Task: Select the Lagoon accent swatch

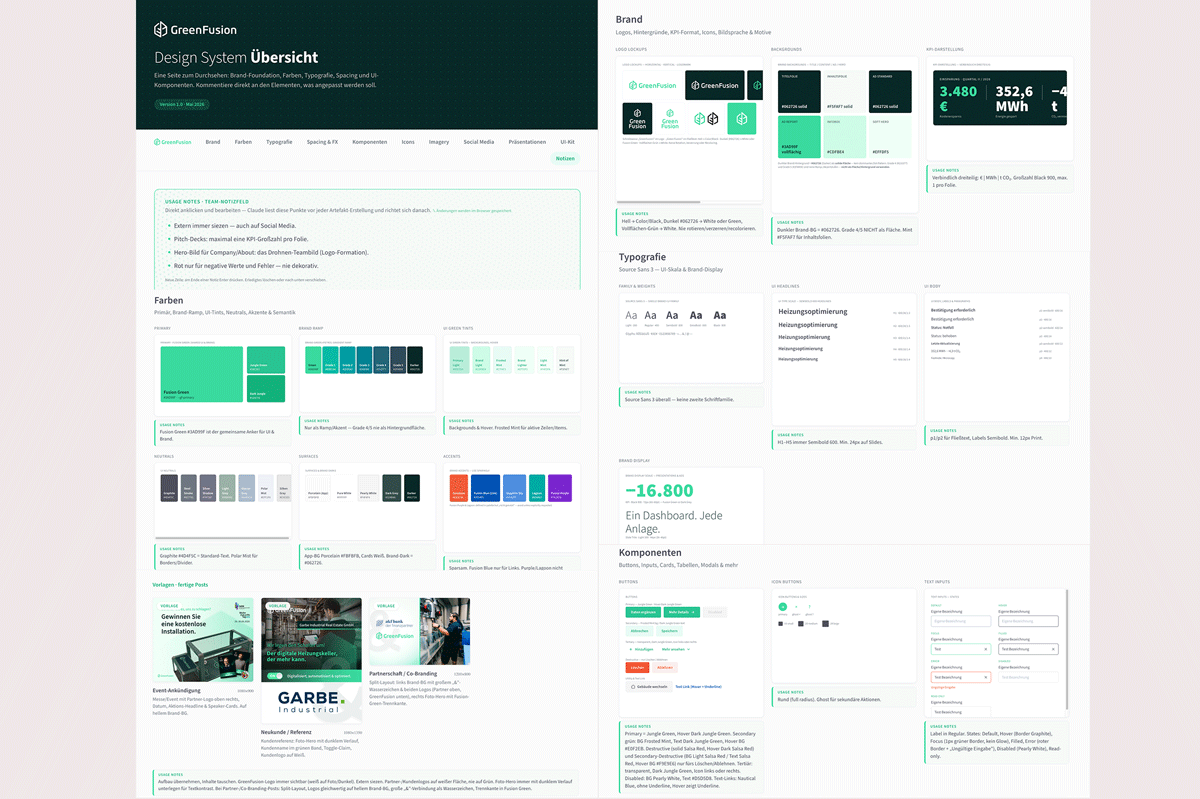Action: coord(537,488)
